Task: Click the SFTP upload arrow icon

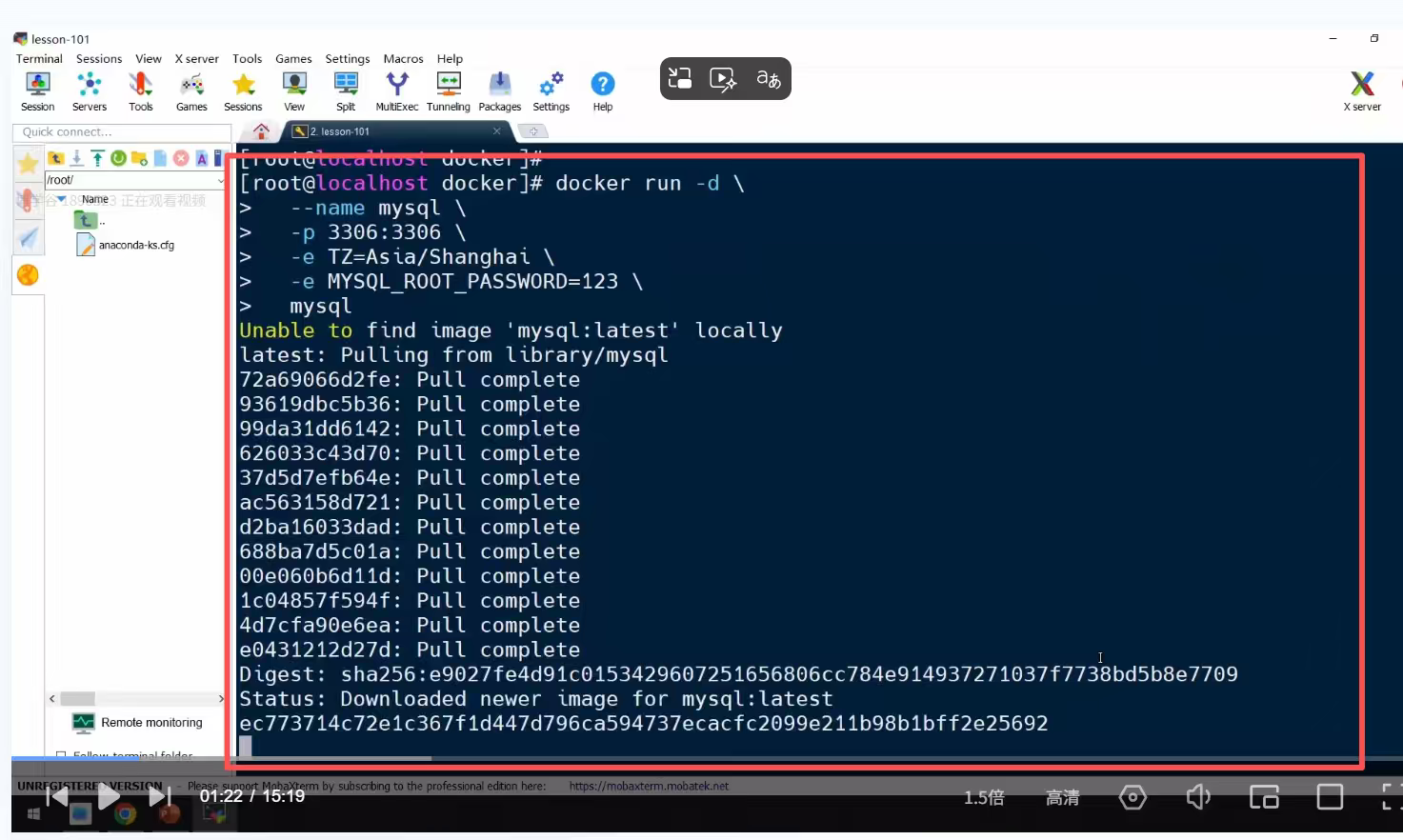Action: pyautogui.click(x=97, y=158)
